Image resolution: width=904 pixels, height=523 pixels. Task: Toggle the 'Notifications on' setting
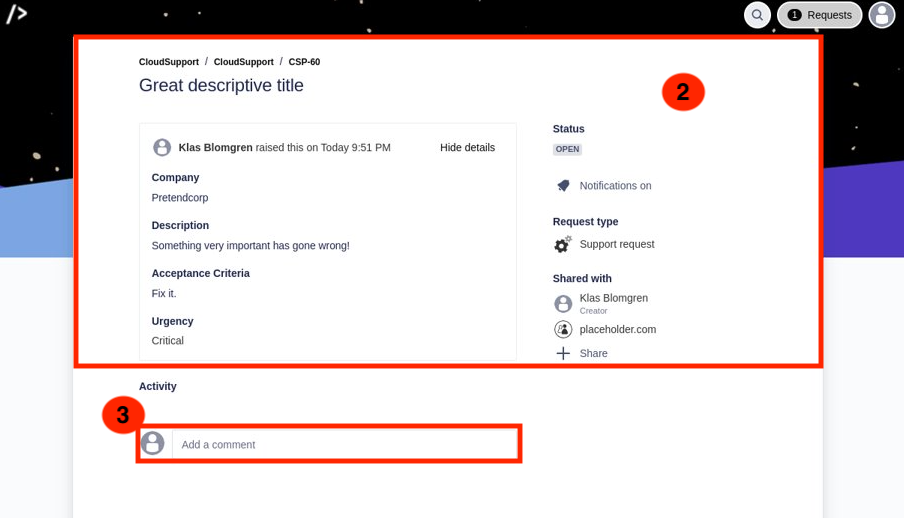click(x=615, y=186)
